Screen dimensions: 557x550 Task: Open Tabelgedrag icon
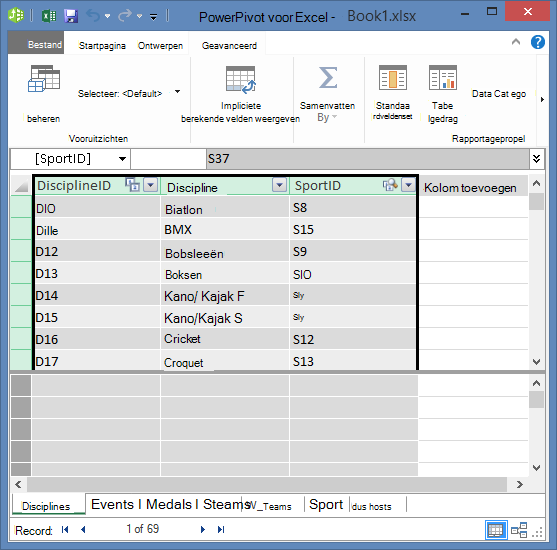pos(443,77)
